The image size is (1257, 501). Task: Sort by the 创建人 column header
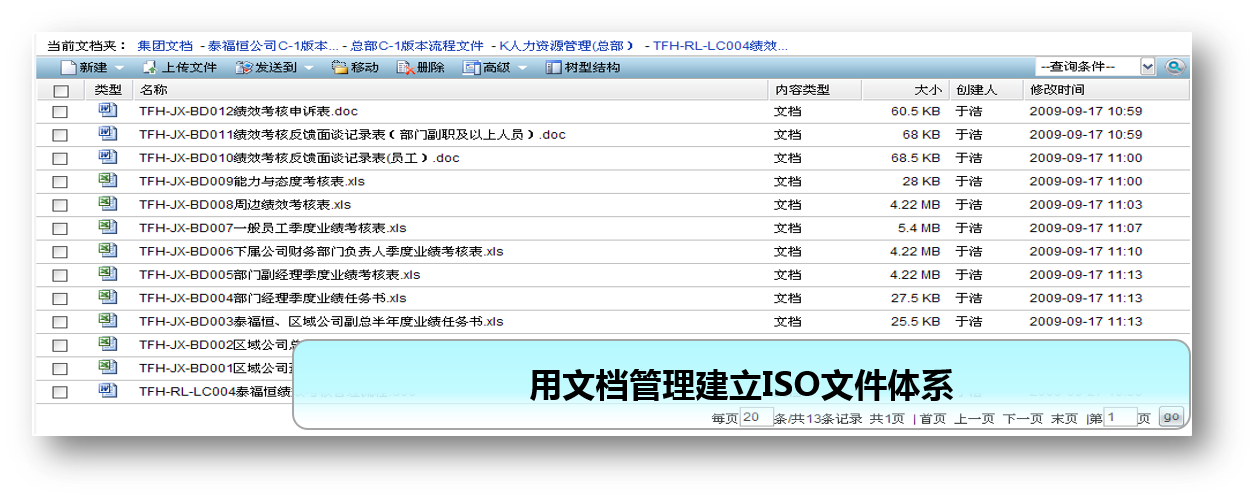tap(975, 90)
